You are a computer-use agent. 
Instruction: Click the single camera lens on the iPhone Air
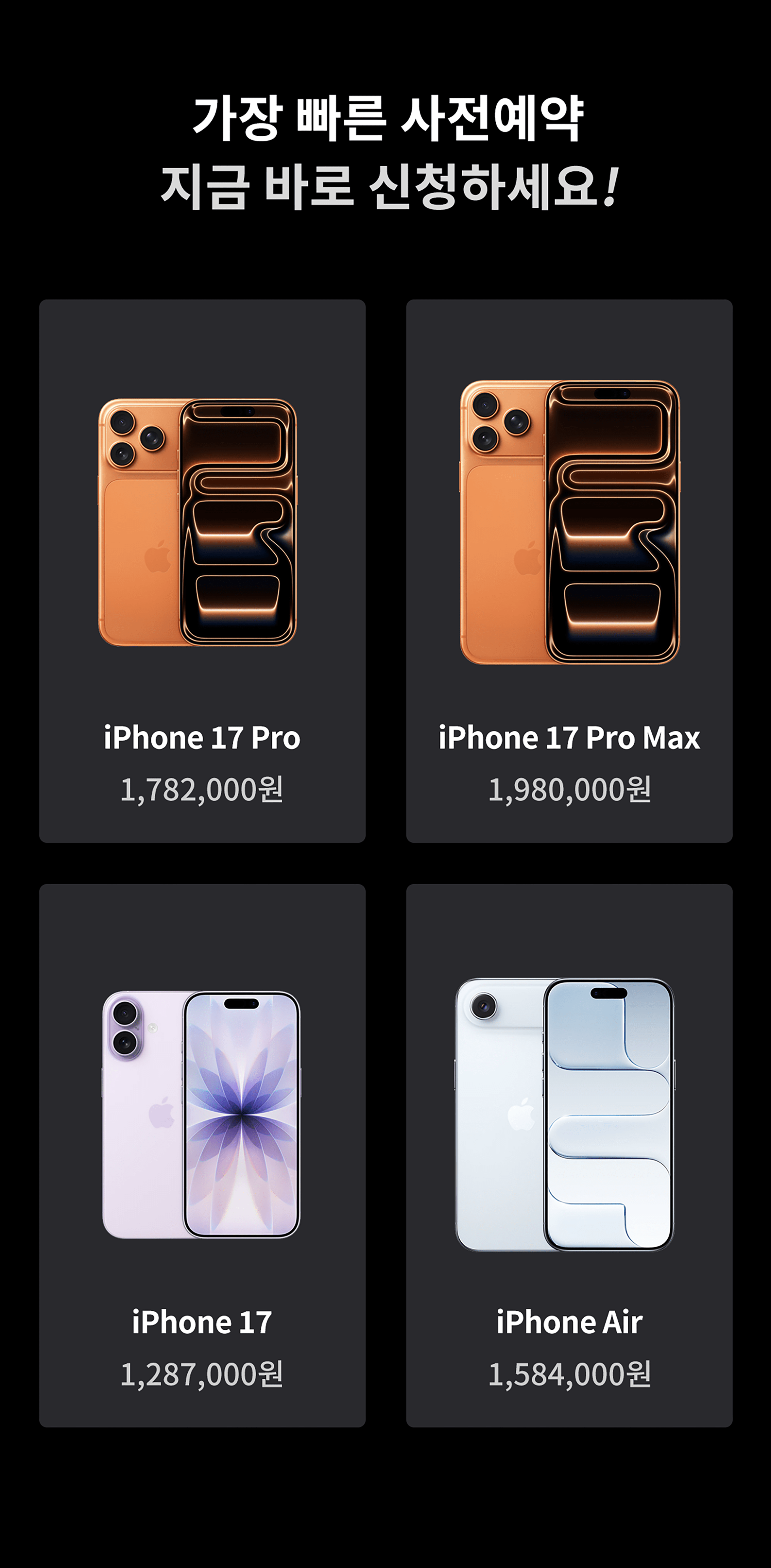[x=484, y=1006]
